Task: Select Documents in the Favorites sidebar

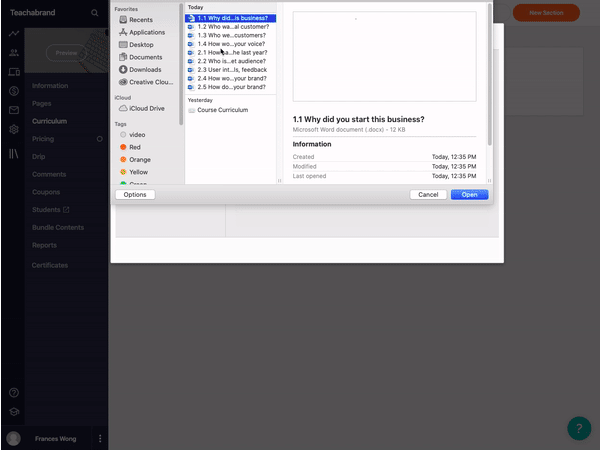Action: click(140, 57)
